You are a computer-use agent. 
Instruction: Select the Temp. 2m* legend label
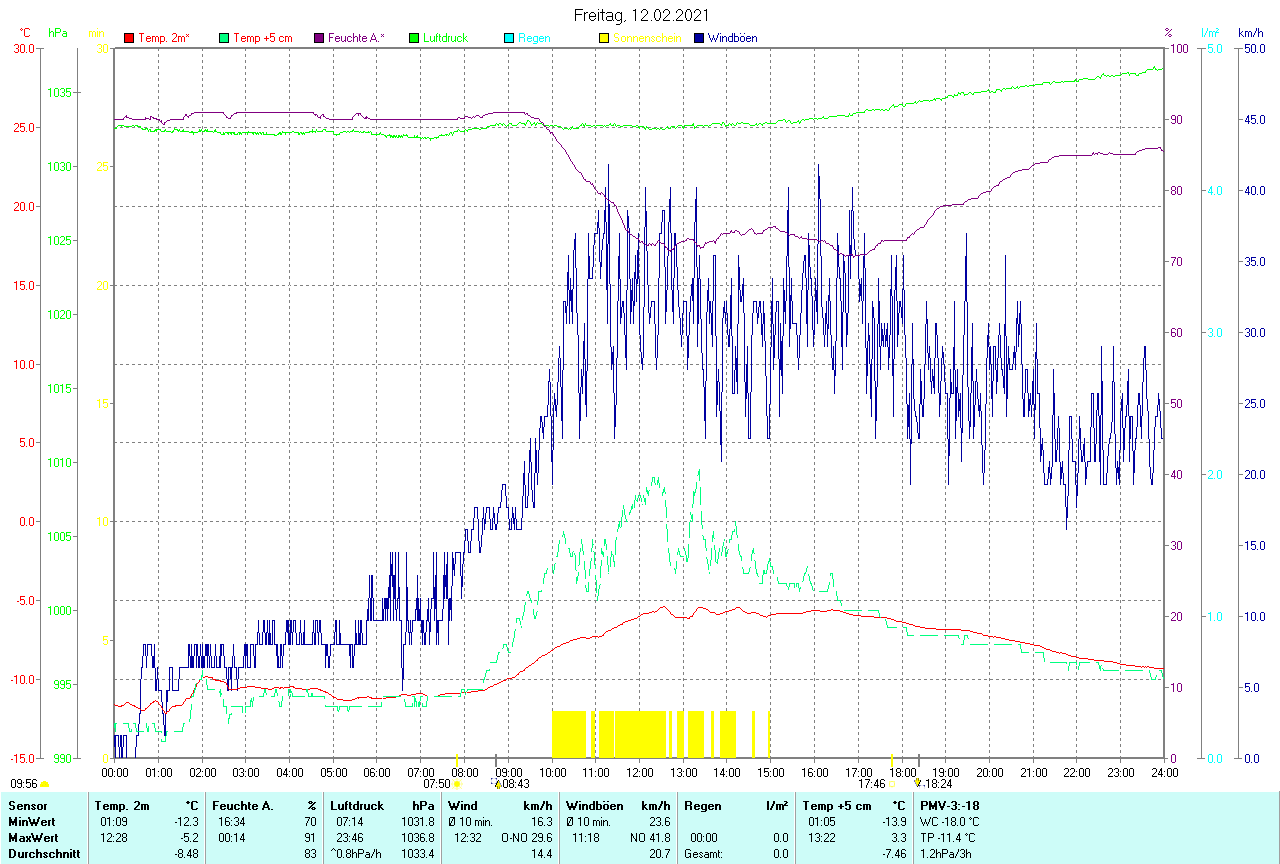(164, 38)
